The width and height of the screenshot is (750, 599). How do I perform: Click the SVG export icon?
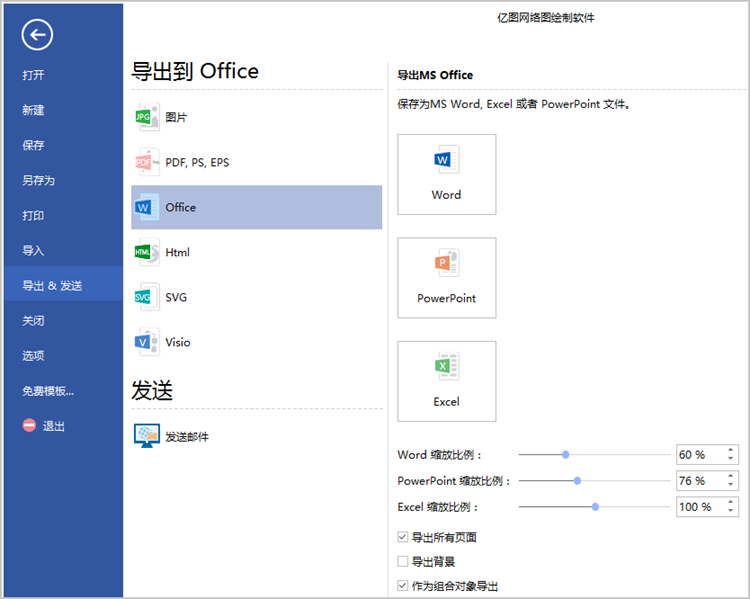click(147, 297)
